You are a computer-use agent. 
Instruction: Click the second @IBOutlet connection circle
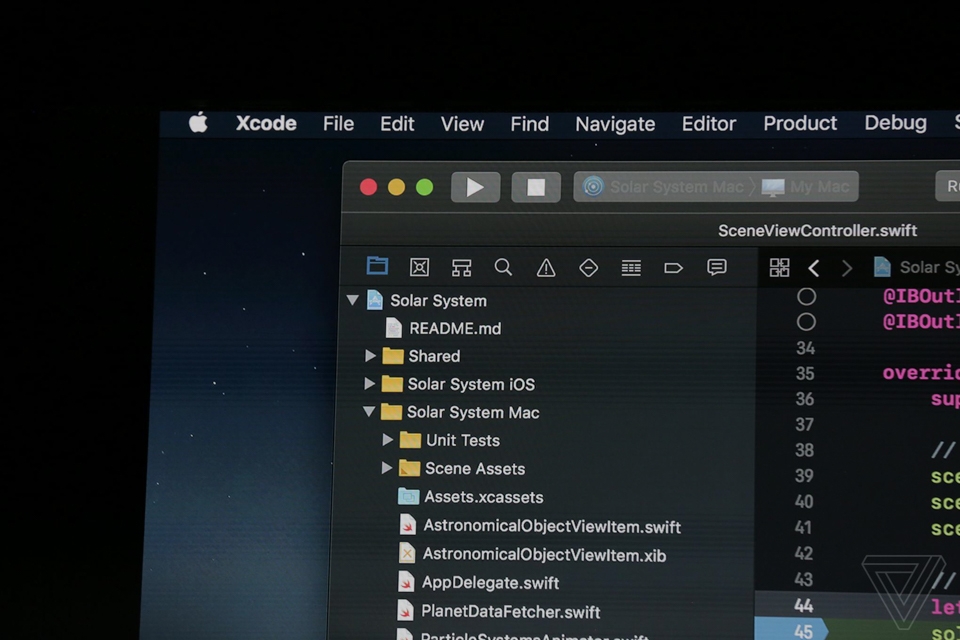(x=806, y=321)
